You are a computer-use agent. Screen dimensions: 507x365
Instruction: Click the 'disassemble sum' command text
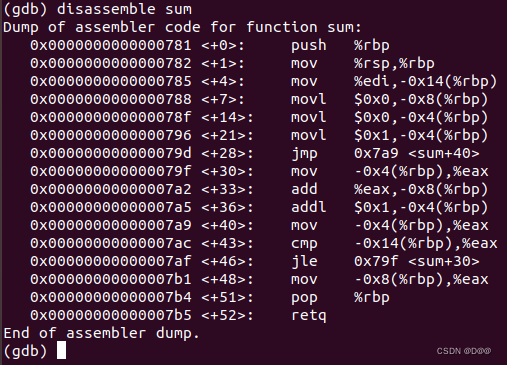click(124, 9)
